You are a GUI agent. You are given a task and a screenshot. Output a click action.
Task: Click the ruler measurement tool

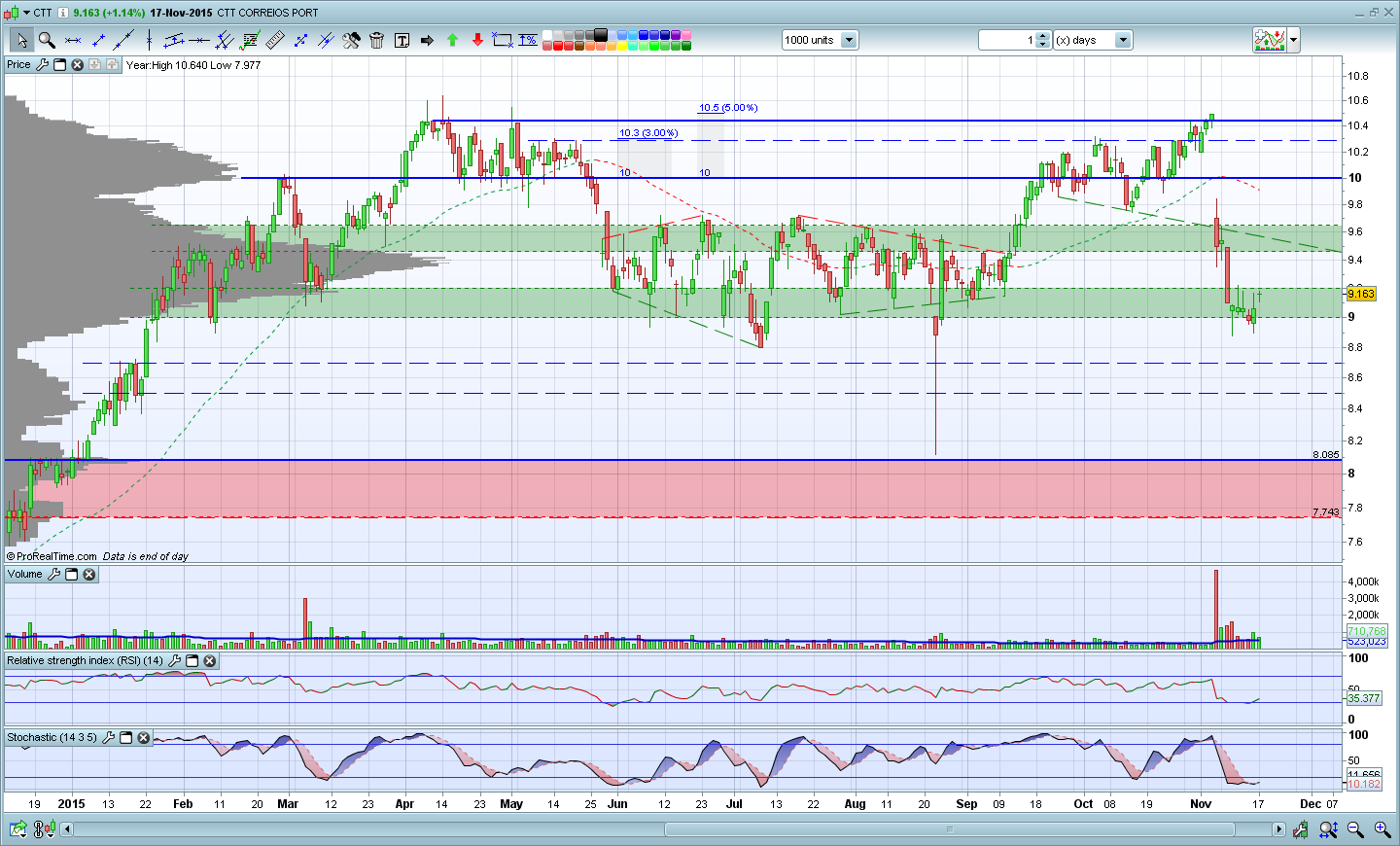tap(275, 40)
